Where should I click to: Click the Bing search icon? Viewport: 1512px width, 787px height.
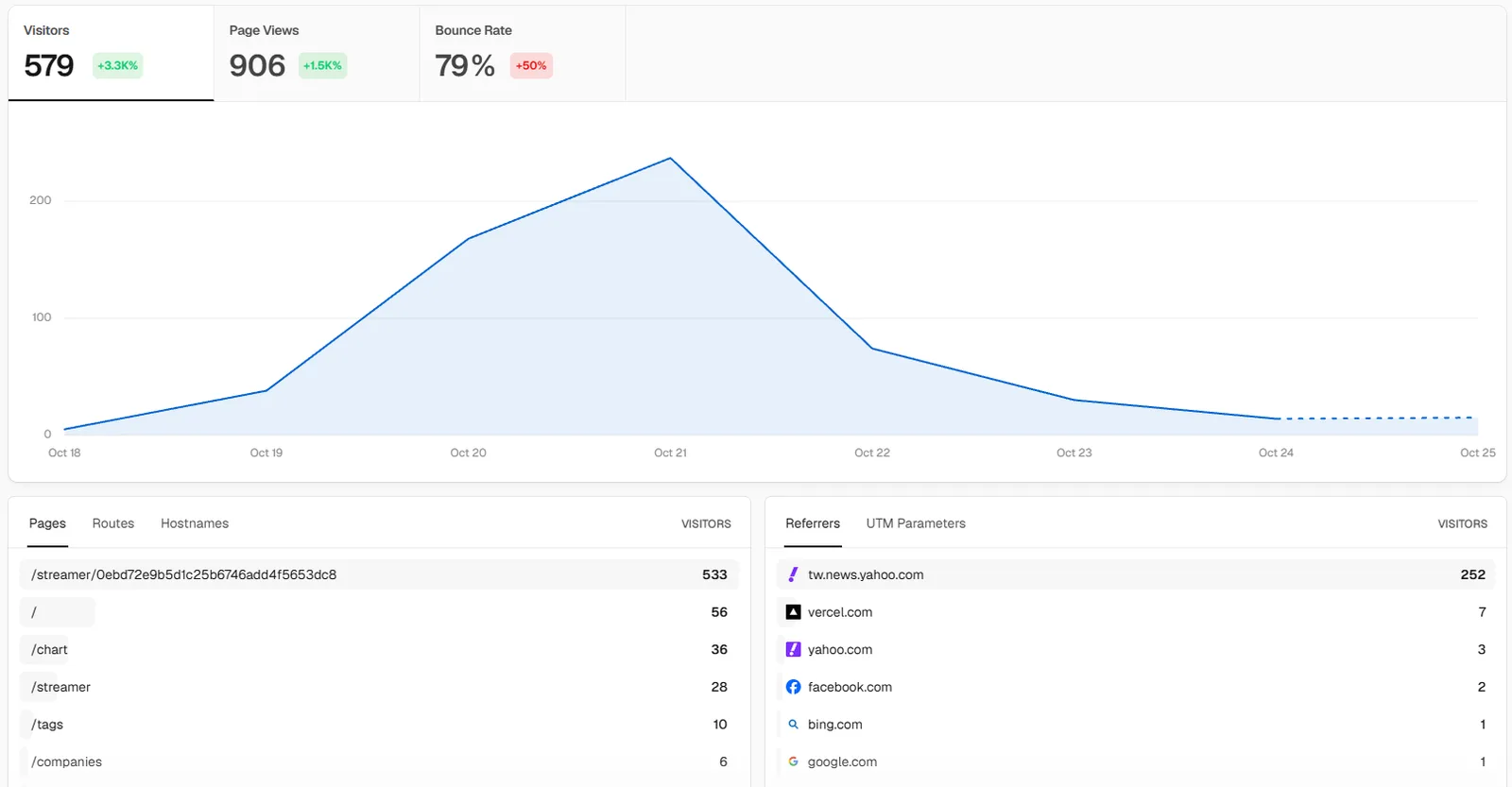click(793, 725)
